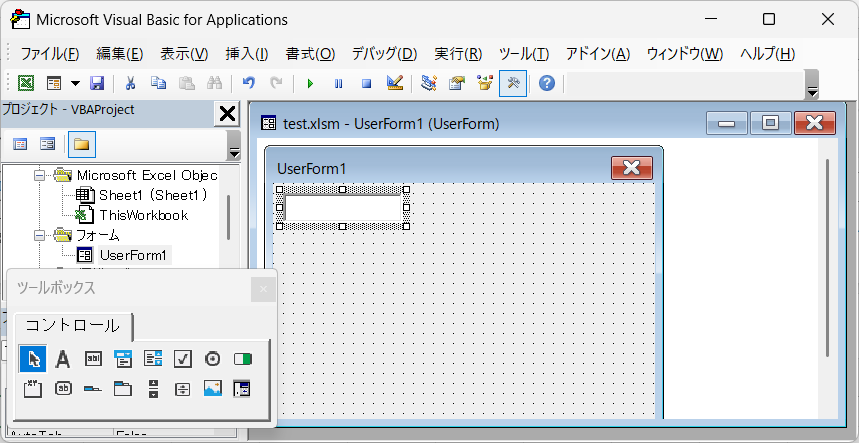Open the 書式(O) menu

310,54
